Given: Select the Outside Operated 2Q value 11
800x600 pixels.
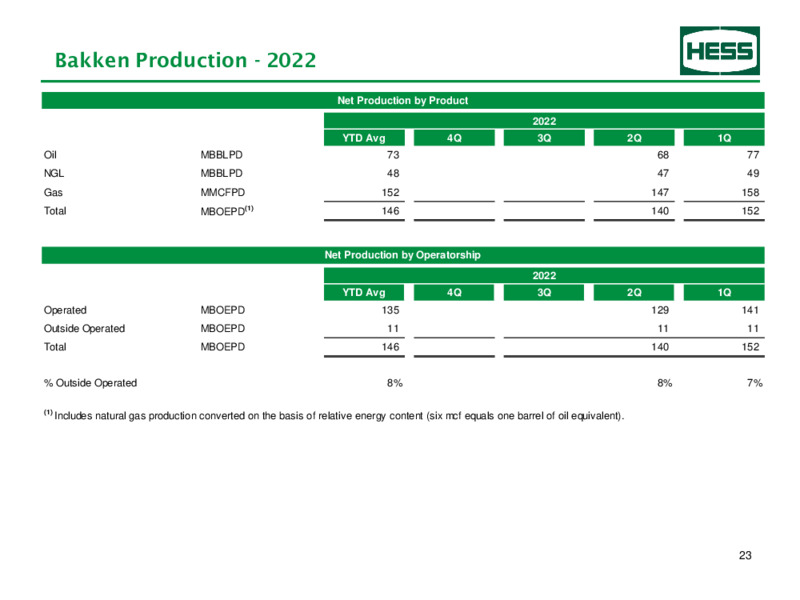Looking at the screenshot, I should (663, 329).
